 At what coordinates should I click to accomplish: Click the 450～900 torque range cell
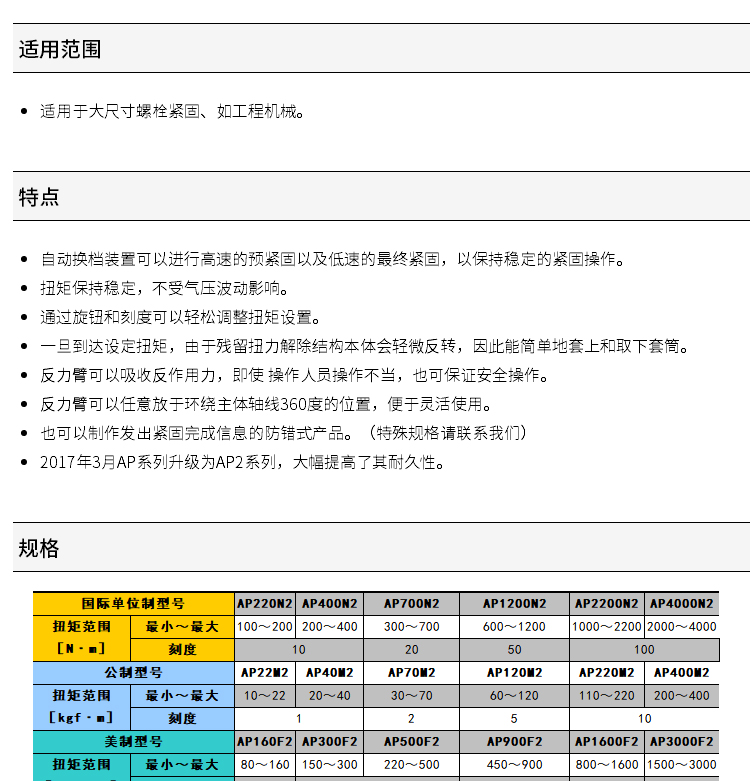[514, 765]
